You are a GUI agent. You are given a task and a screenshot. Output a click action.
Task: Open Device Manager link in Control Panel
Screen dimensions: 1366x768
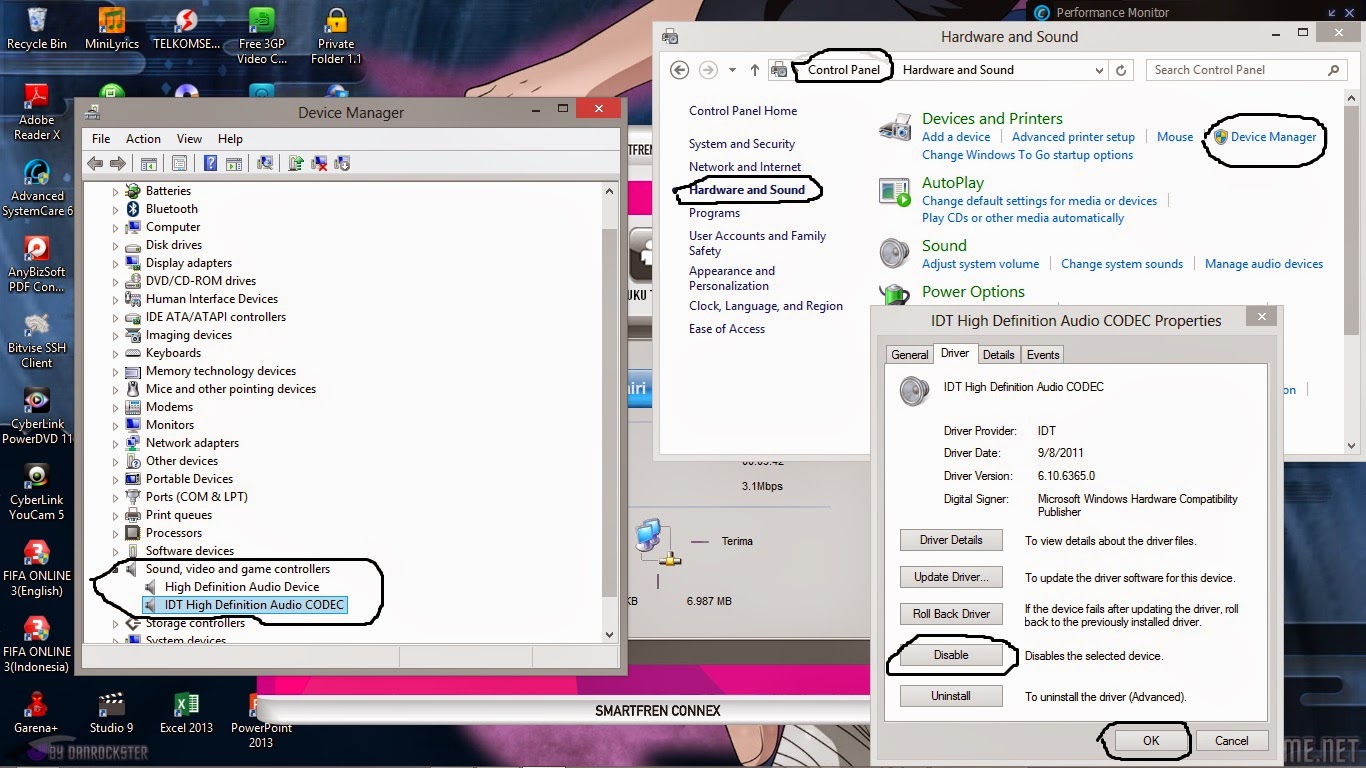(x=1273, y=137)
